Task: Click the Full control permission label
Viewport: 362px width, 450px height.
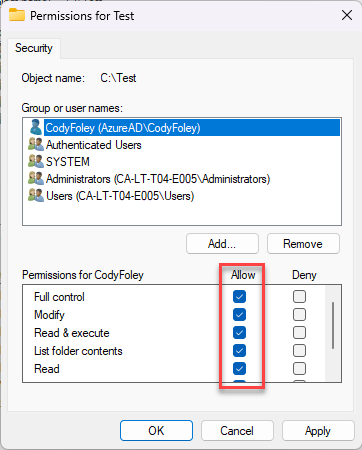Action: click(59, 297)
